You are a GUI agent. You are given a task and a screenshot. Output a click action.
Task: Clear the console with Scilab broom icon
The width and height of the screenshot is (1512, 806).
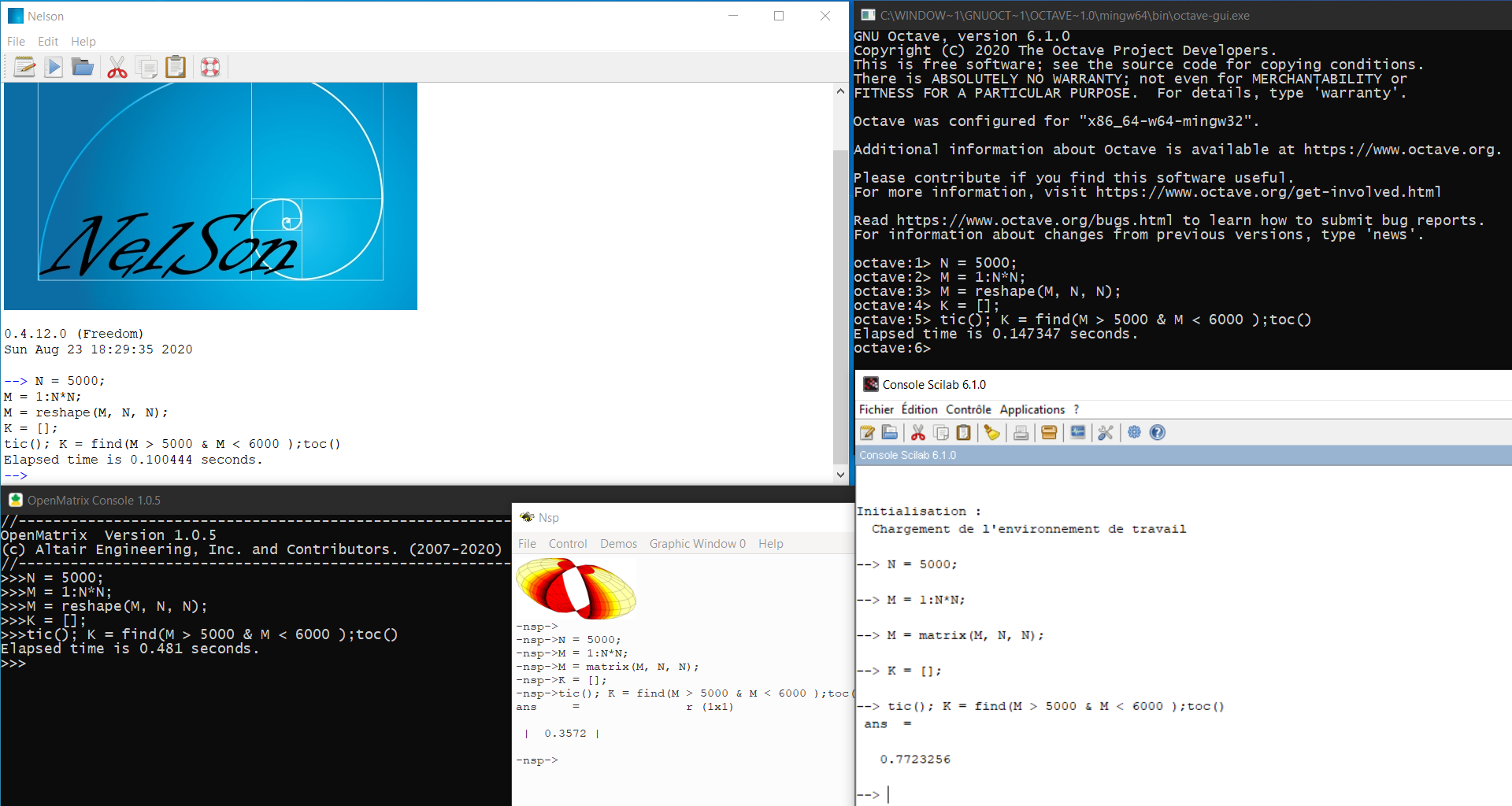click(x=991, y=432)
